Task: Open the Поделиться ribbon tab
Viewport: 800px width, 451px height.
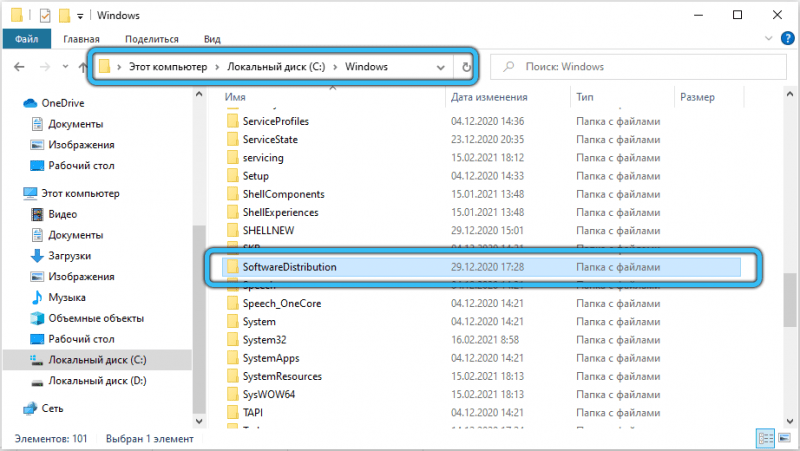Action: [152, 39]
